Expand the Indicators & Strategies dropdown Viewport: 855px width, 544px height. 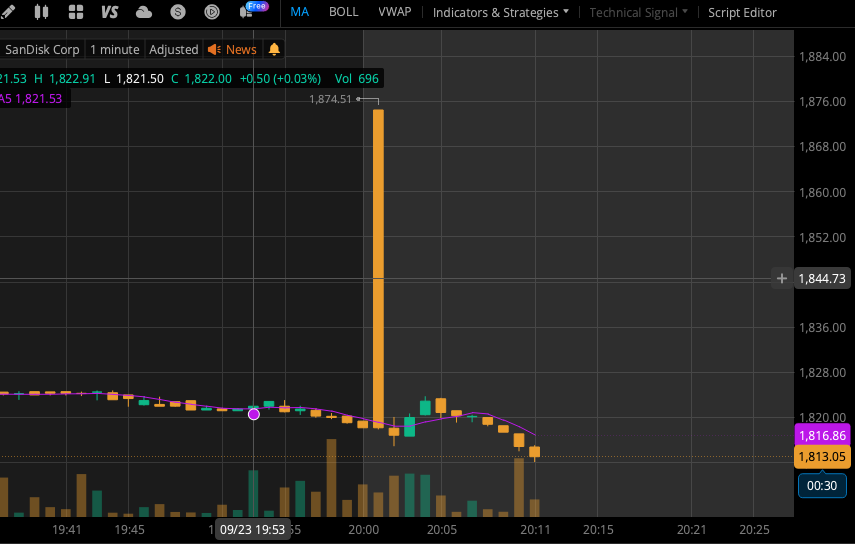501,13
